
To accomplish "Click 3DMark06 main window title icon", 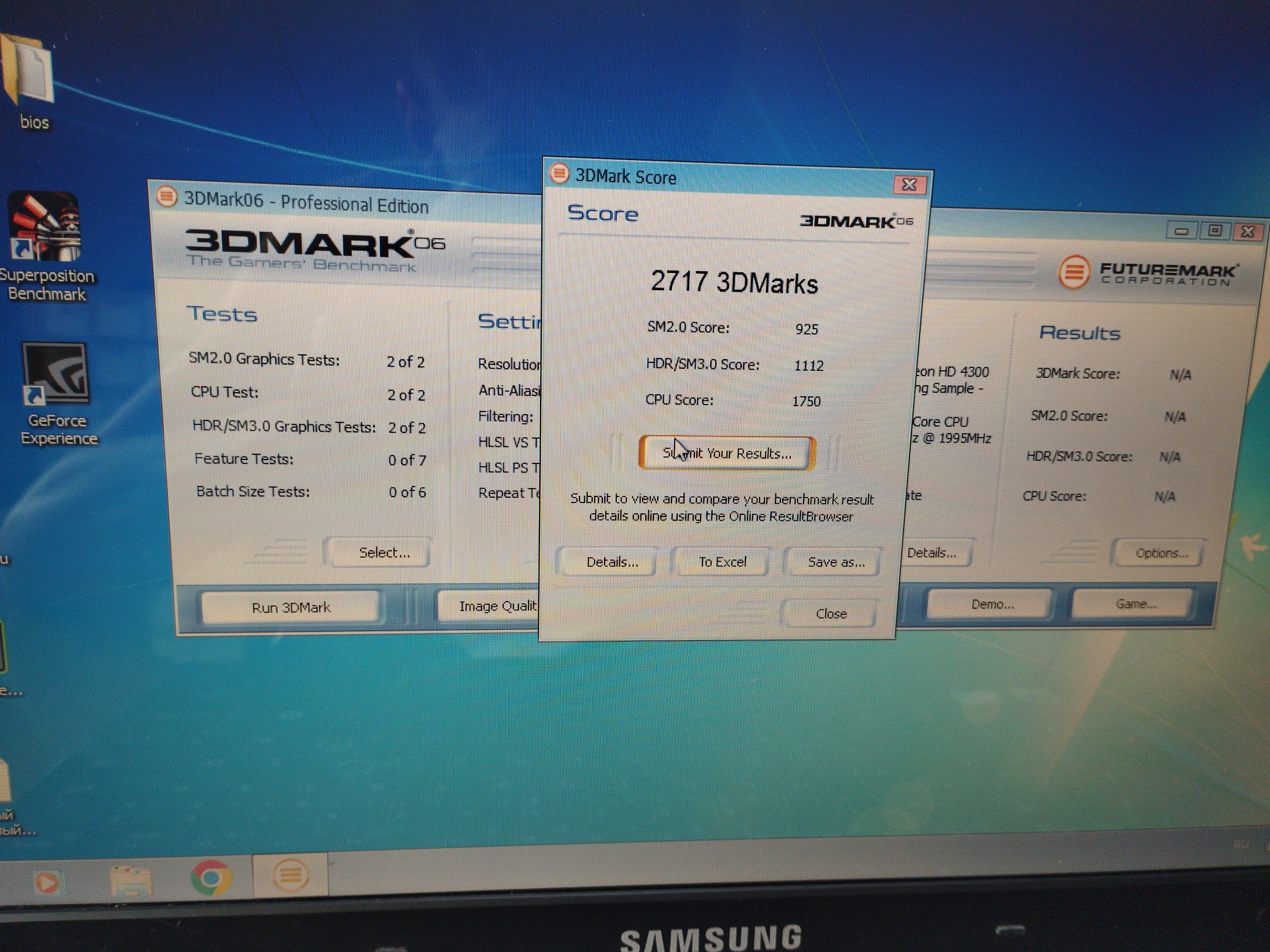I will click(166, 196).
